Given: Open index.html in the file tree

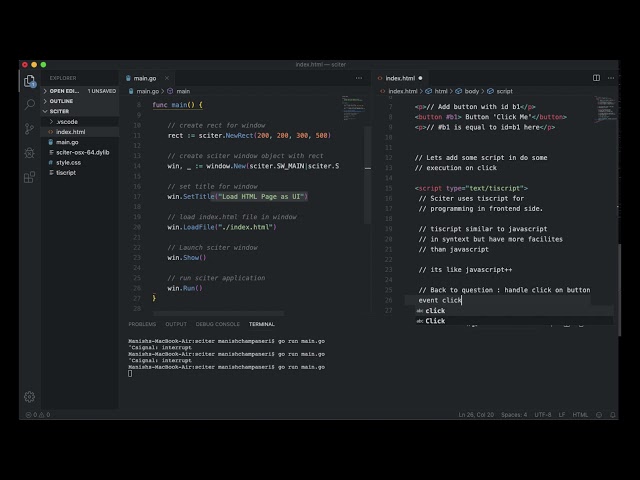Looking at the screenshot, I should 80,132.
